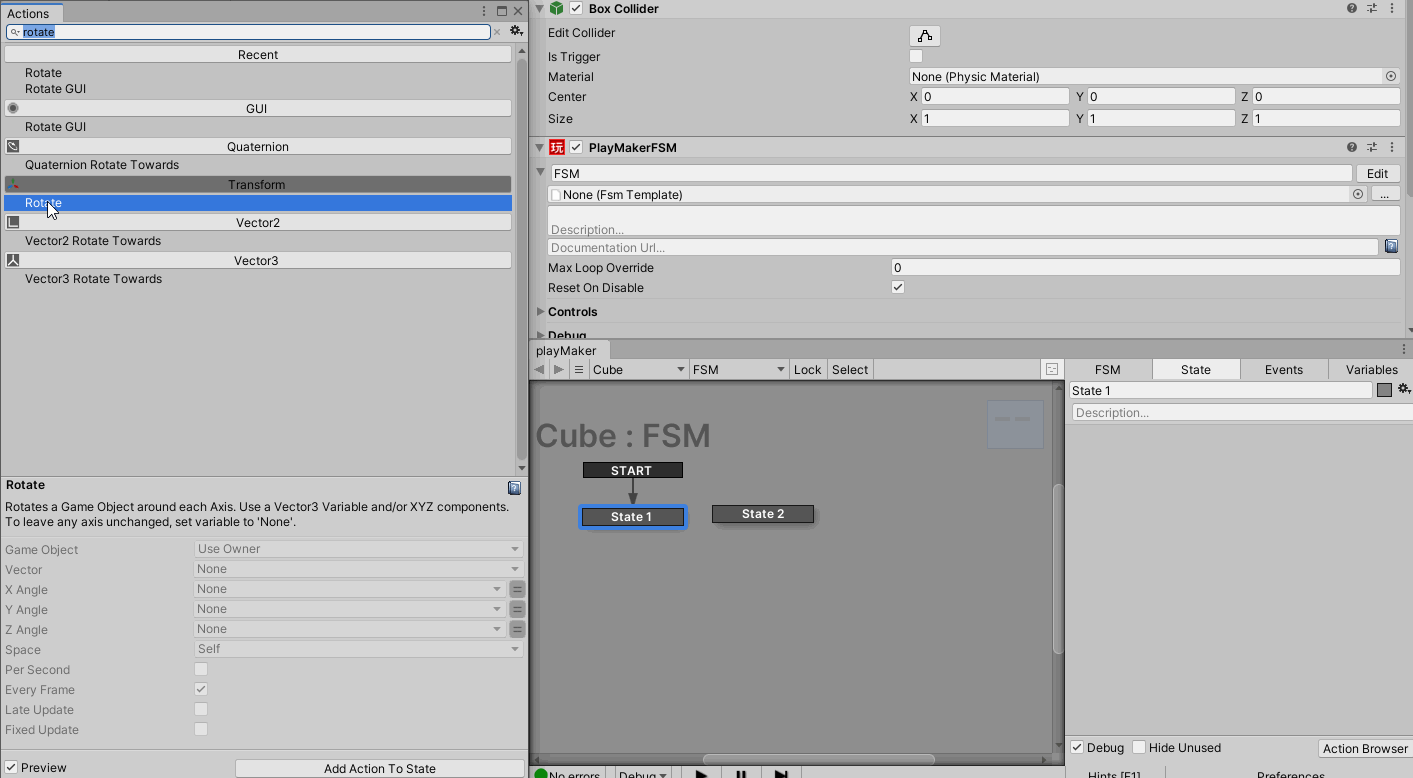The height and width of the screenshot is (778, 1413).
Task: Toggle Z Angle variable button
Action: [x=517, y=629]
